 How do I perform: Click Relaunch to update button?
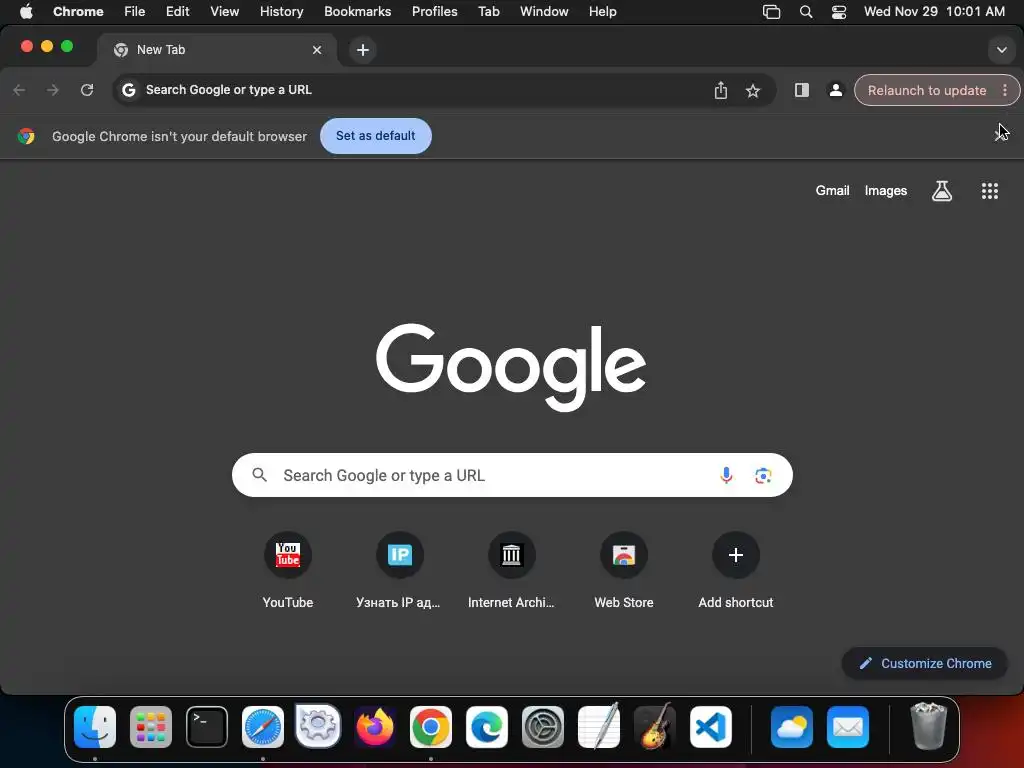(x=926, y=90)
